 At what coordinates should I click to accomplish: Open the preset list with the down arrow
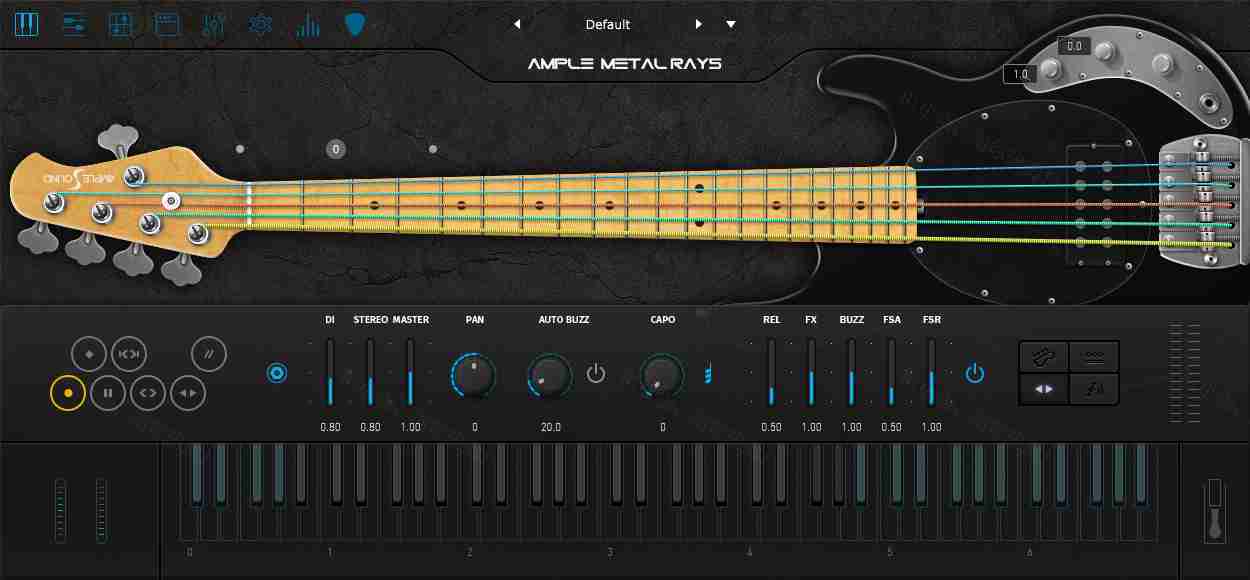click(x=731, y=24)
